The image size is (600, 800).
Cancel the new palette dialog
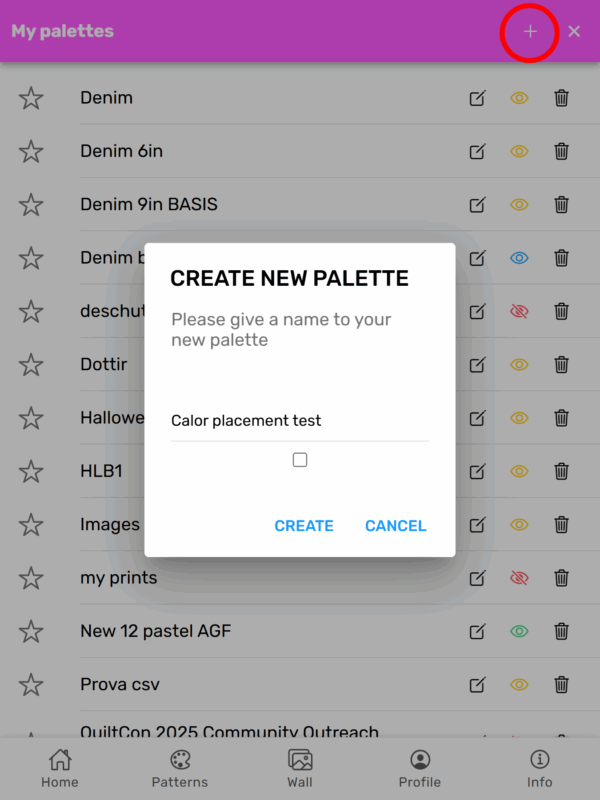click(395, 526)
